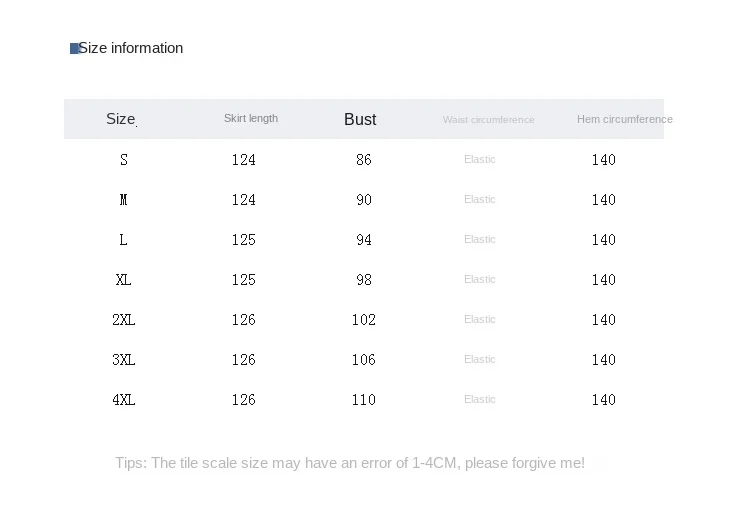Click Elastic waist cell in M row
This screenshot has height=507, width=747.
coord(480,199)
